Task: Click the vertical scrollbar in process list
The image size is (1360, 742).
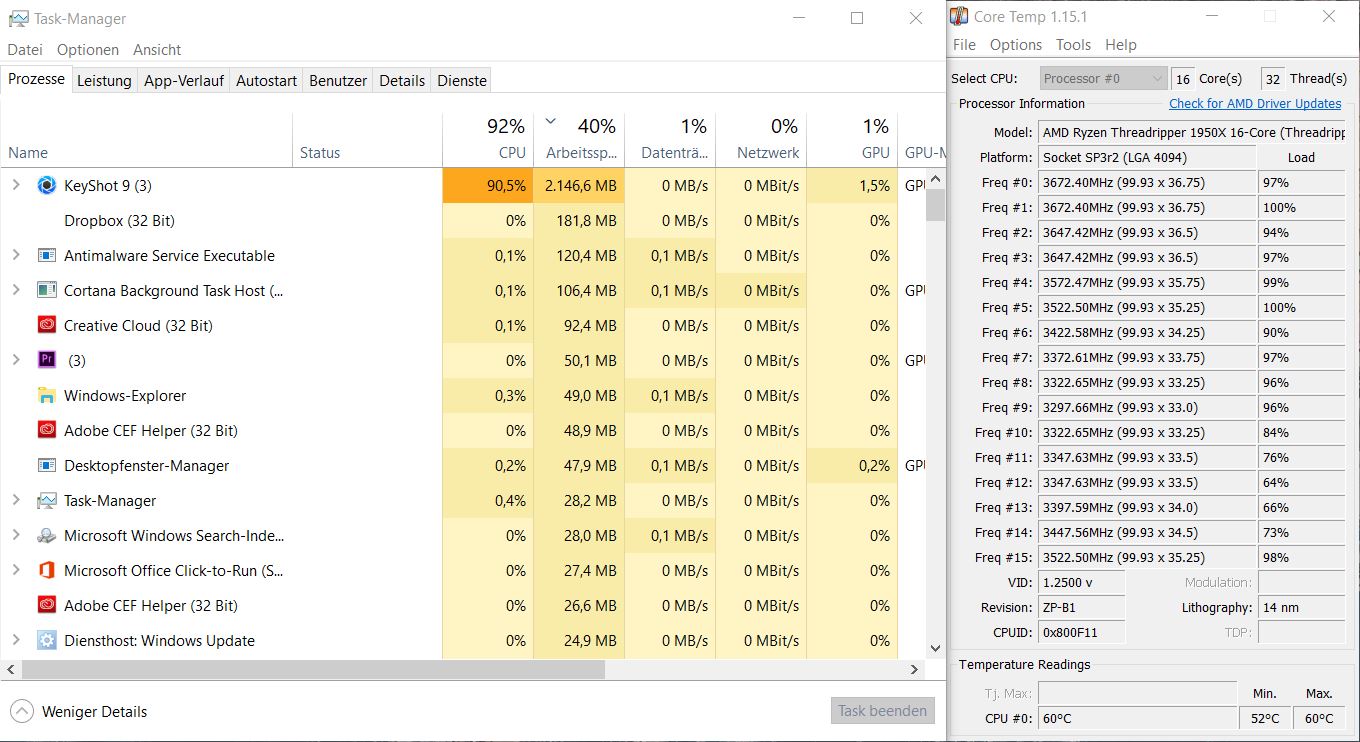Action: pos(935,205)
